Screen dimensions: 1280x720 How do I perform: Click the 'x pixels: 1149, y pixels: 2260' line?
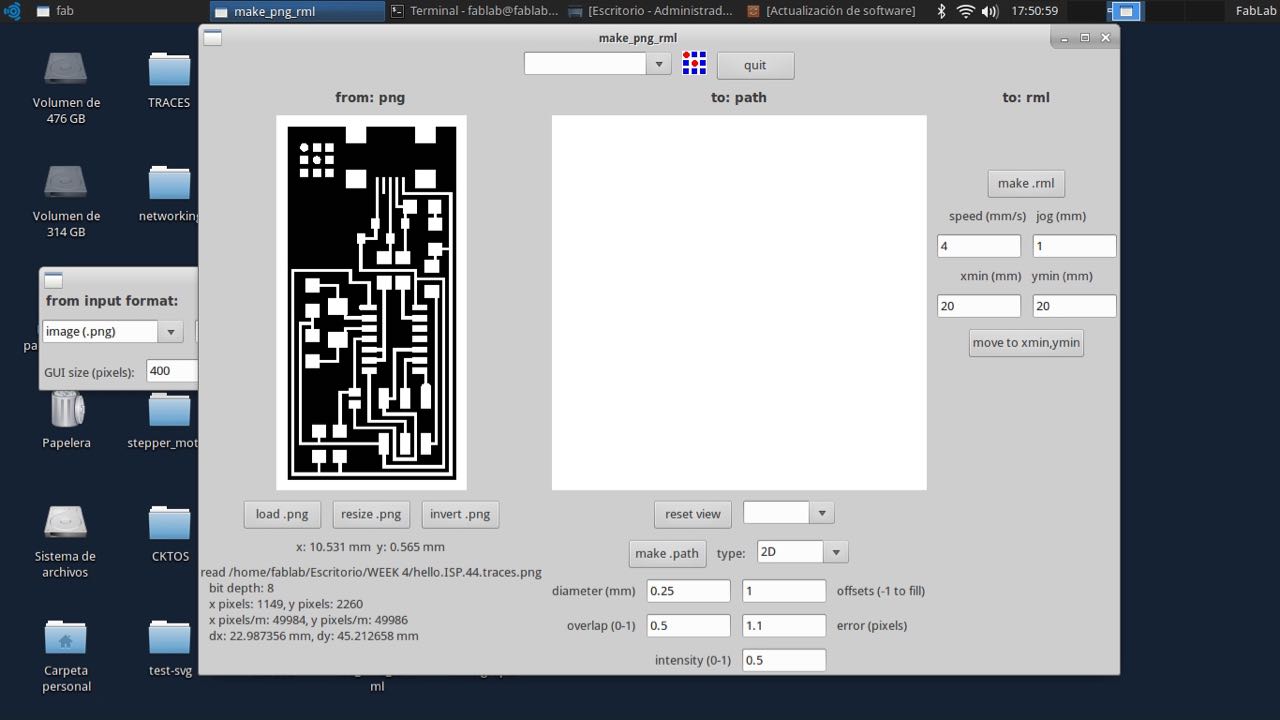click(286, 604)
